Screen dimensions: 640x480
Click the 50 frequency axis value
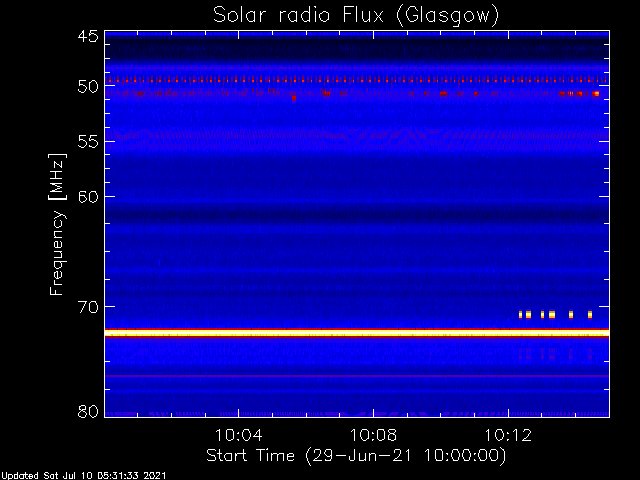(88, 87)
